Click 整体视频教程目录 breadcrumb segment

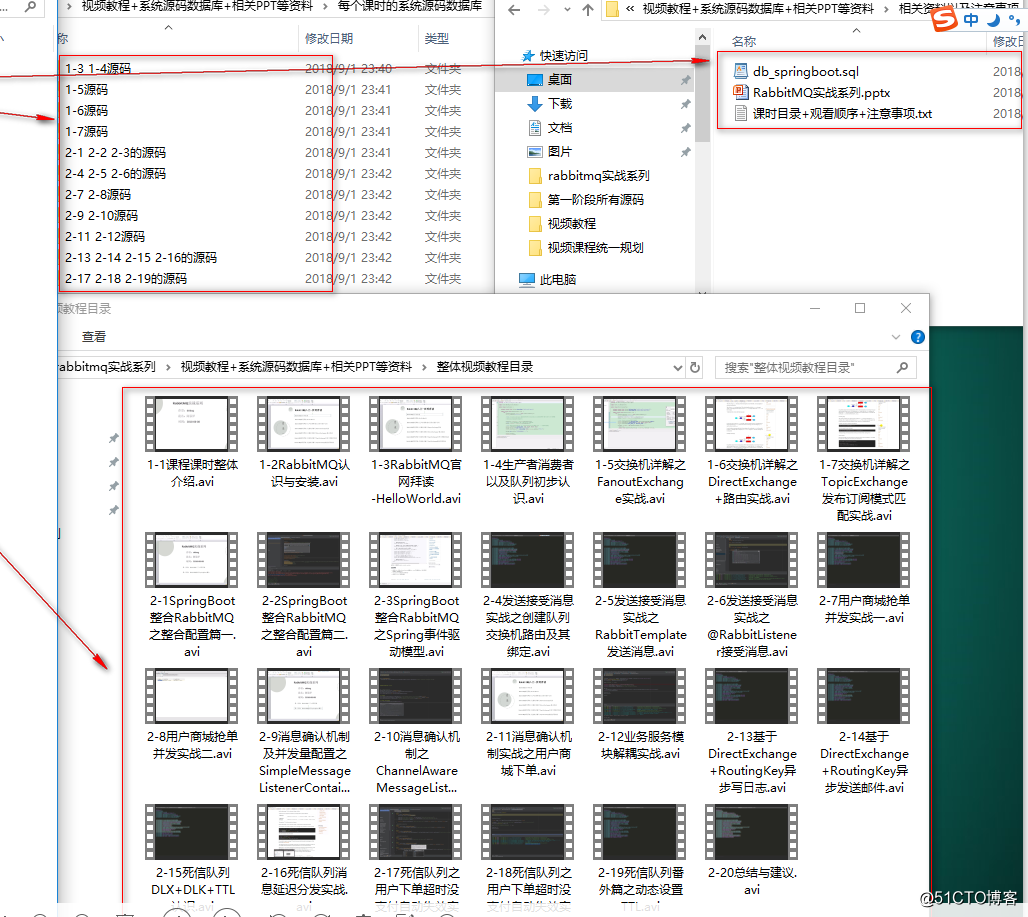484,367
